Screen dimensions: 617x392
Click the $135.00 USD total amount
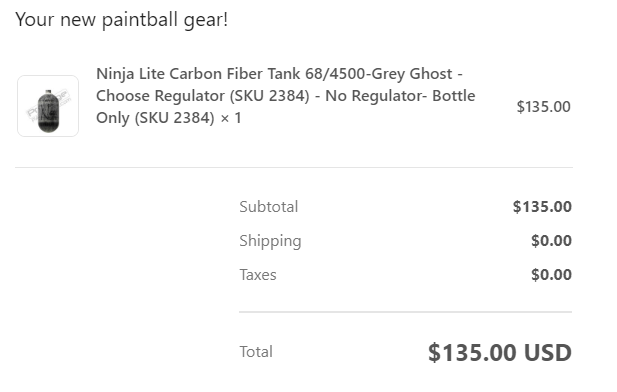point(500,352)
